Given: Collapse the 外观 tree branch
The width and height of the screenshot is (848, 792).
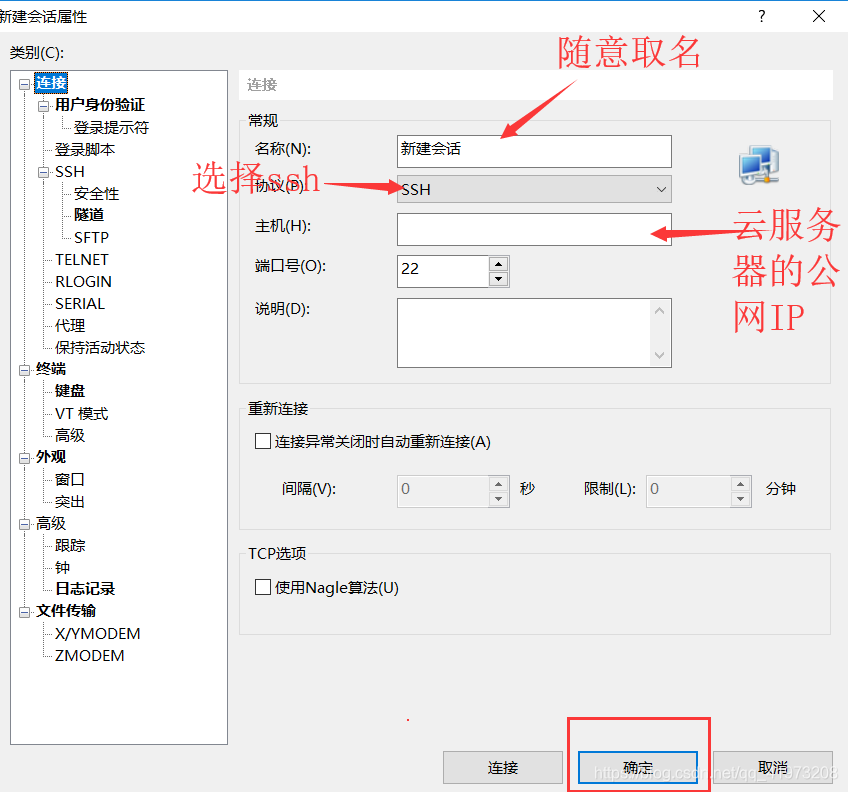Looking at the screenshot, I should [x=24, y=456].
